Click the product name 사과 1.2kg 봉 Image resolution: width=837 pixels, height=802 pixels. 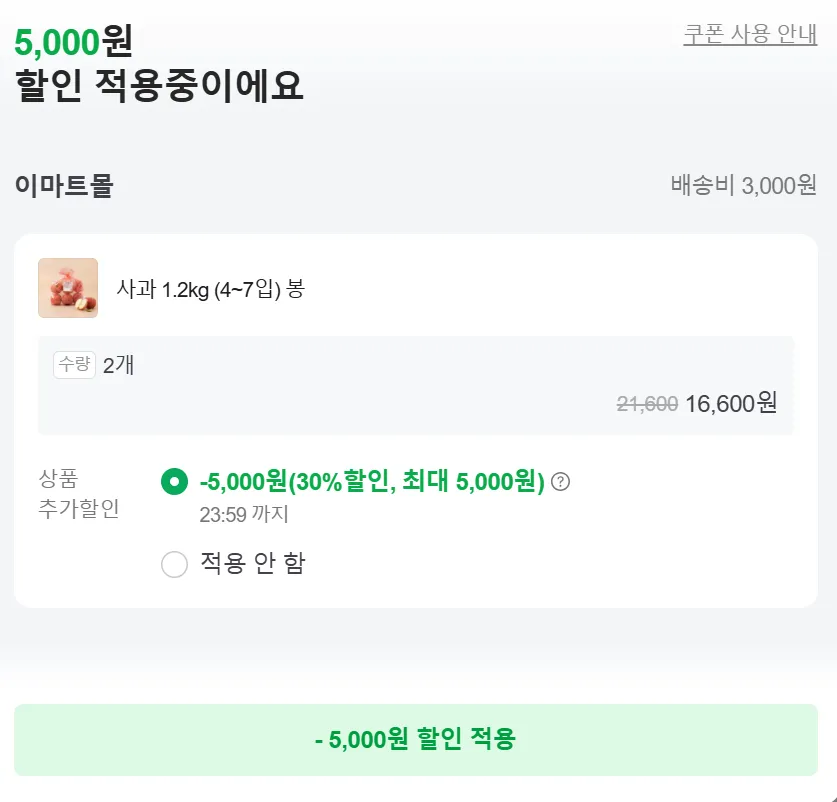click(210, 290)
